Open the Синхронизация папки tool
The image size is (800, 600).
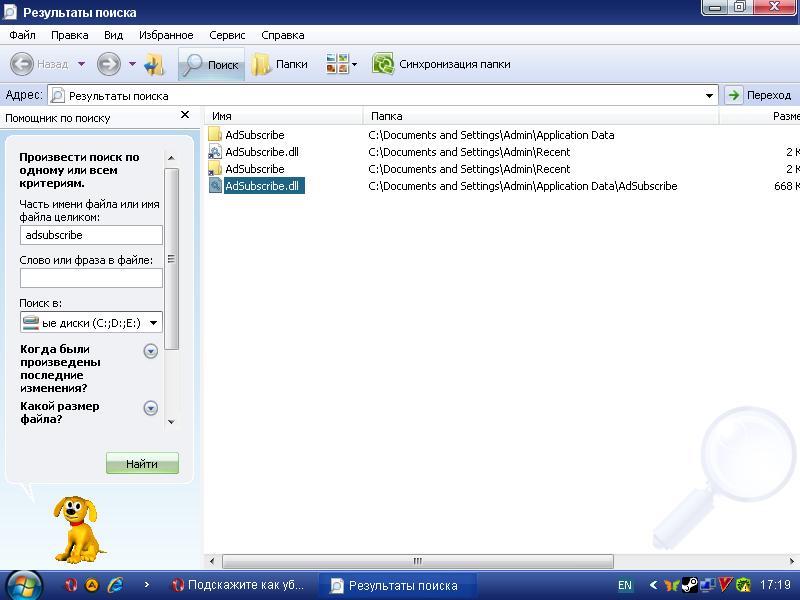click(x=441, y=64)
